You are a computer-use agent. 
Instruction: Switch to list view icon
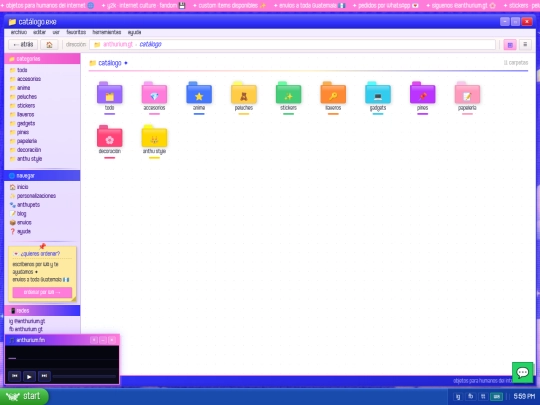point(525,44)
